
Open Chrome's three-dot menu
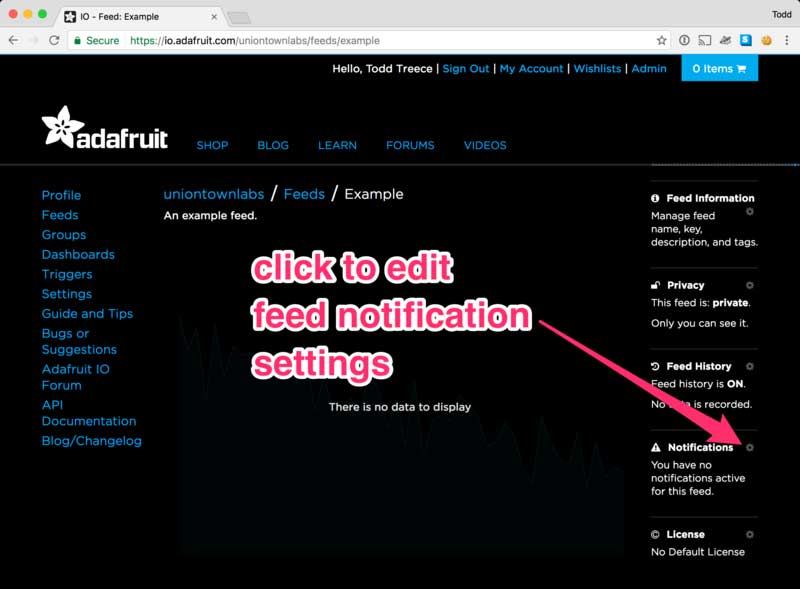coord(786,41)
